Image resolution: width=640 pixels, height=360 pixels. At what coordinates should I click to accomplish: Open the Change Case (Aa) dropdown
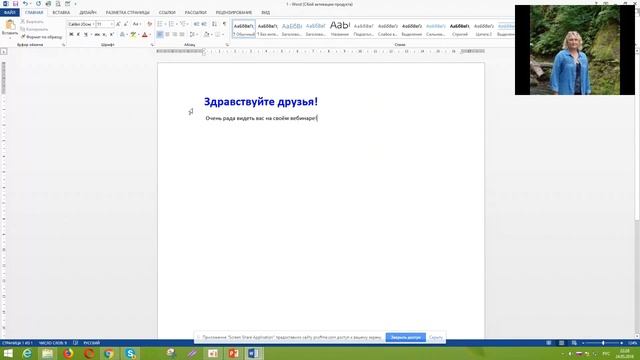click(137, 24)
